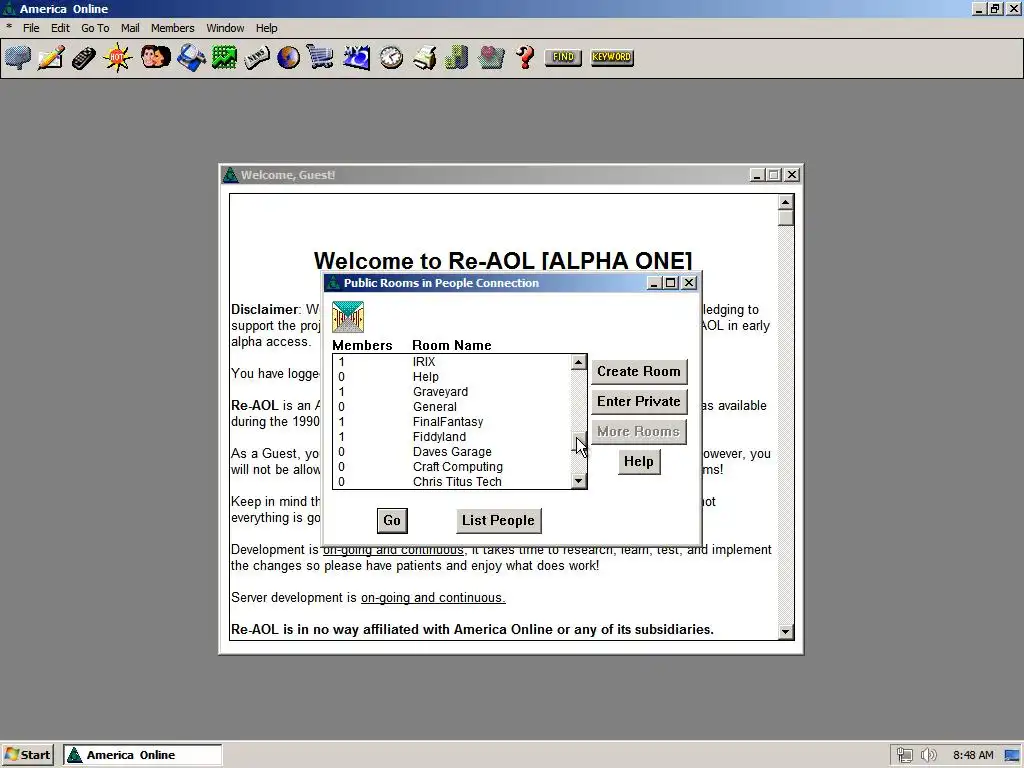1024x768 pixels.
Task: Click the KEYWORD toolbar button
Action: (x=612, y=57)
